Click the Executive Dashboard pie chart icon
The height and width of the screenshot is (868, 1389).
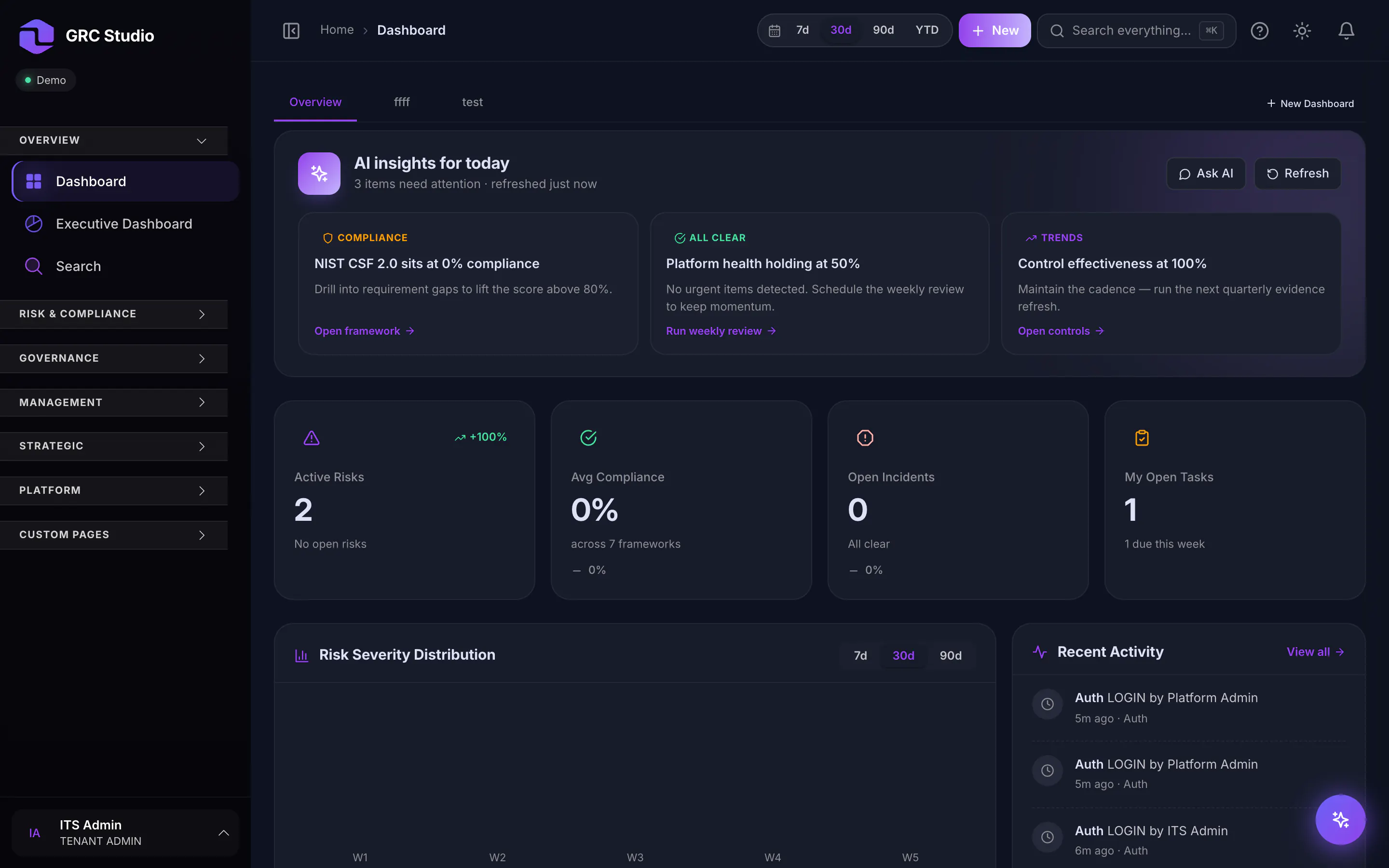click(x=34, y=224)
